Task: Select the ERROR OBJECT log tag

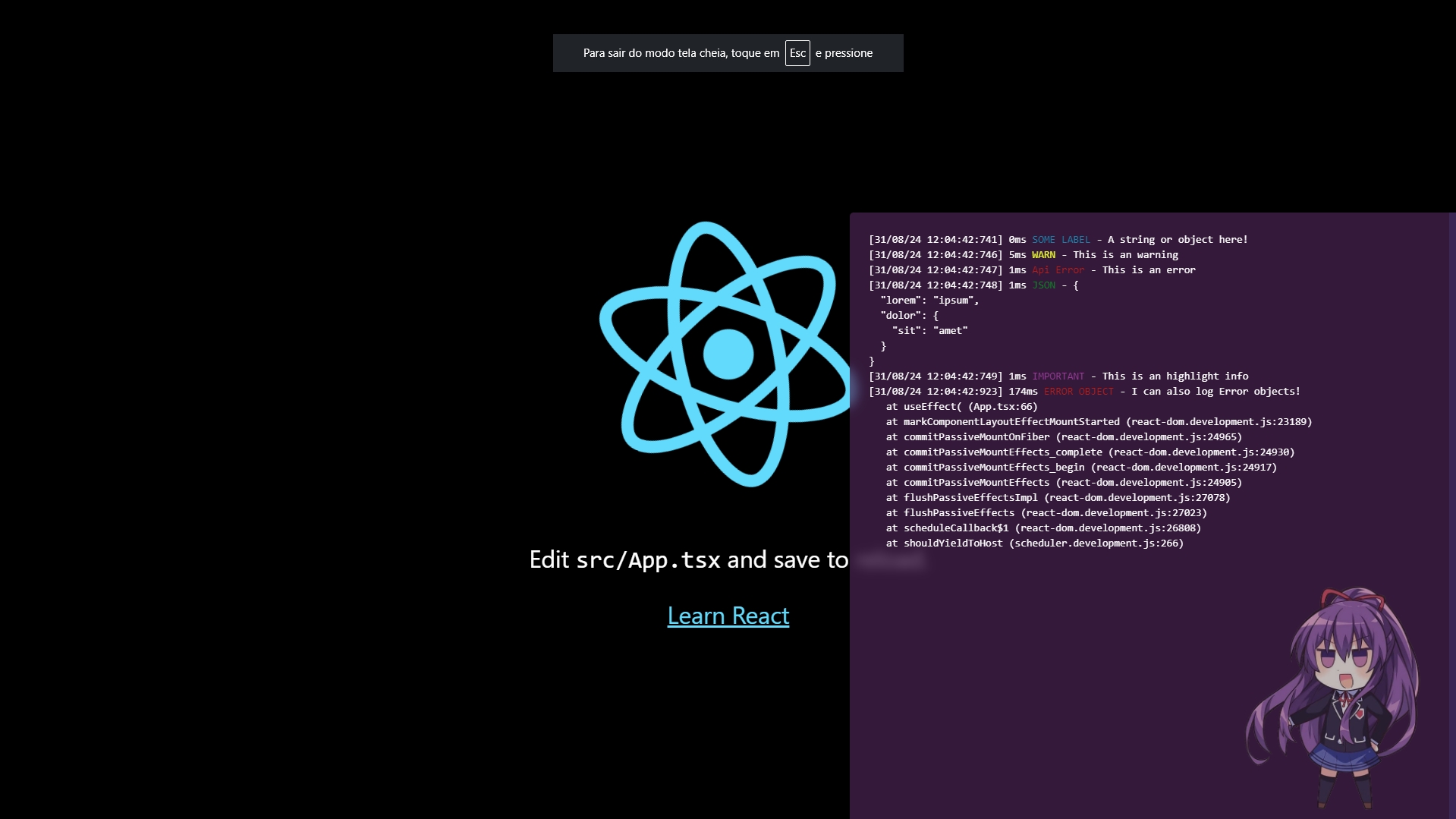Action: tap(1078, 392)
